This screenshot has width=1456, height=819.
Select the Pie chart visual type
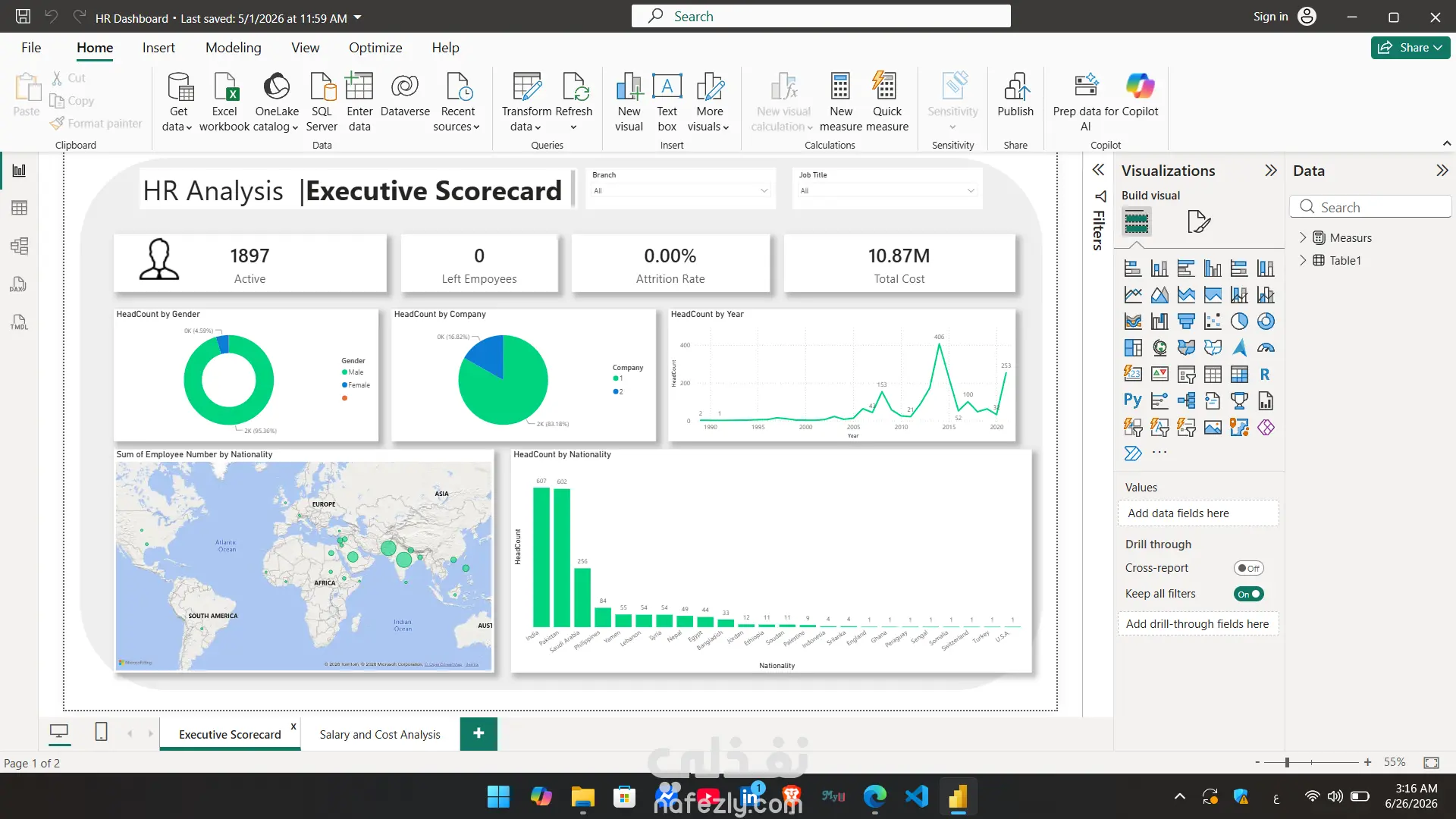click(1239, 322)
